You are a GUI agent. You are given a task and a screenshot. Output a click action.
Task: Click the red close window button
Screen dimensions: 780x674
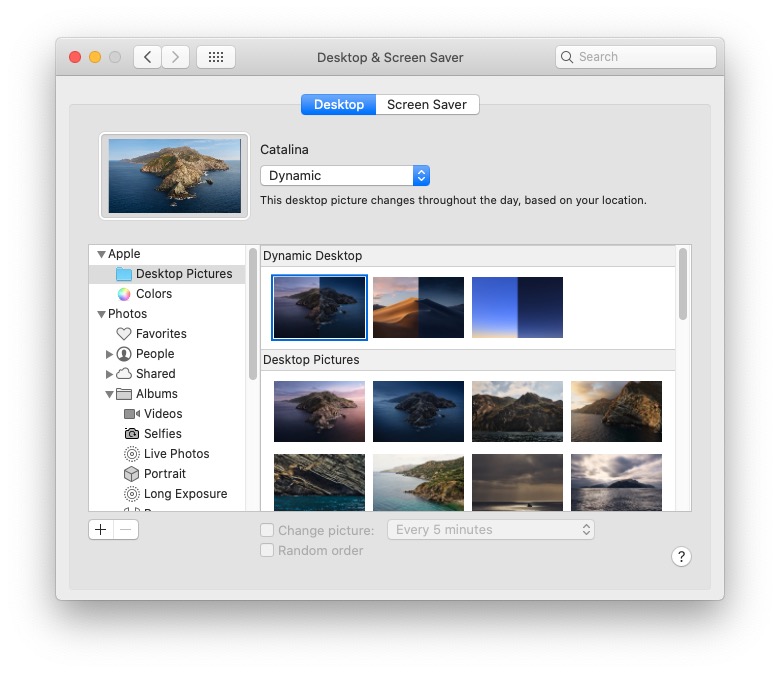(75, 57)
